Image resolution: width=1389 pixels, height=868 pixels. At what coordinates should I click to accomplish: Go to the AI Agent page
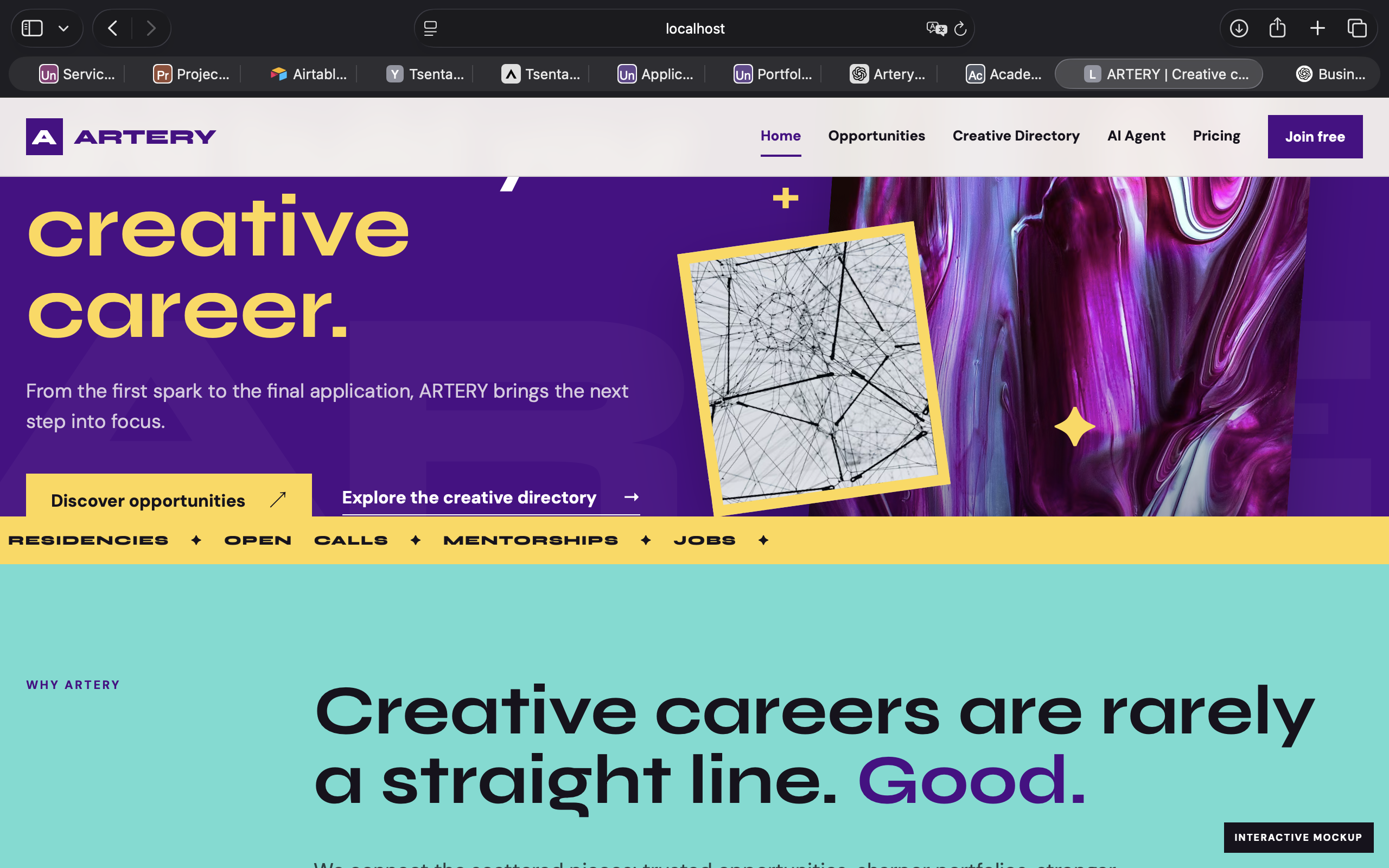[x=1136, y=136]
